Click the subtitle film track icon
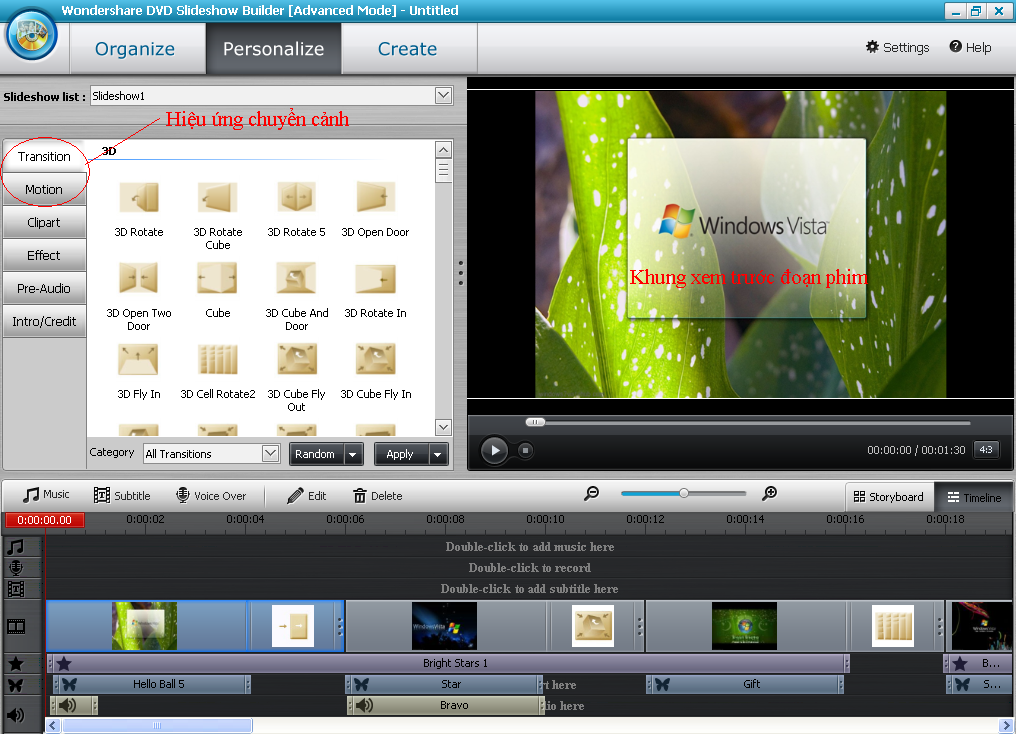 click(x=16, y=589)
